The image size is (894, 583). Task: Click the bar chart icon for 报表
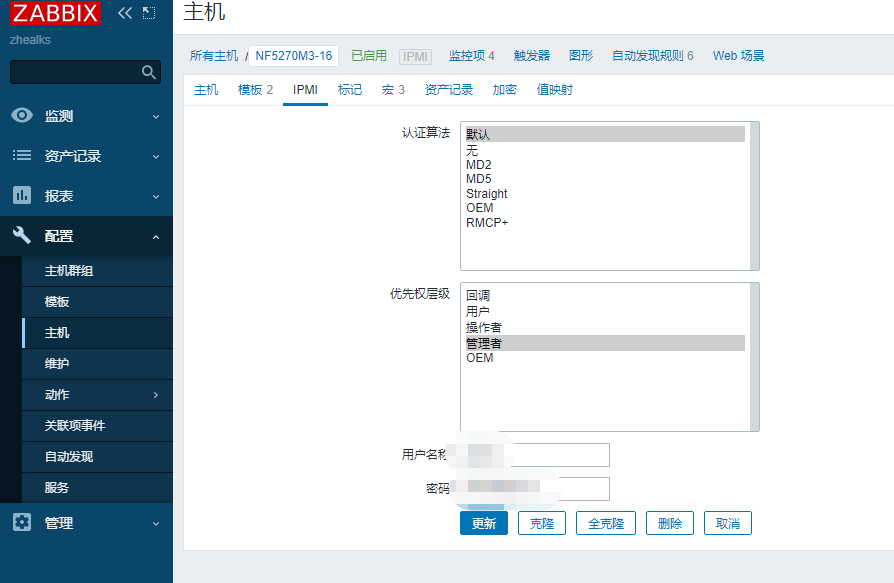[x=22, y=196]
